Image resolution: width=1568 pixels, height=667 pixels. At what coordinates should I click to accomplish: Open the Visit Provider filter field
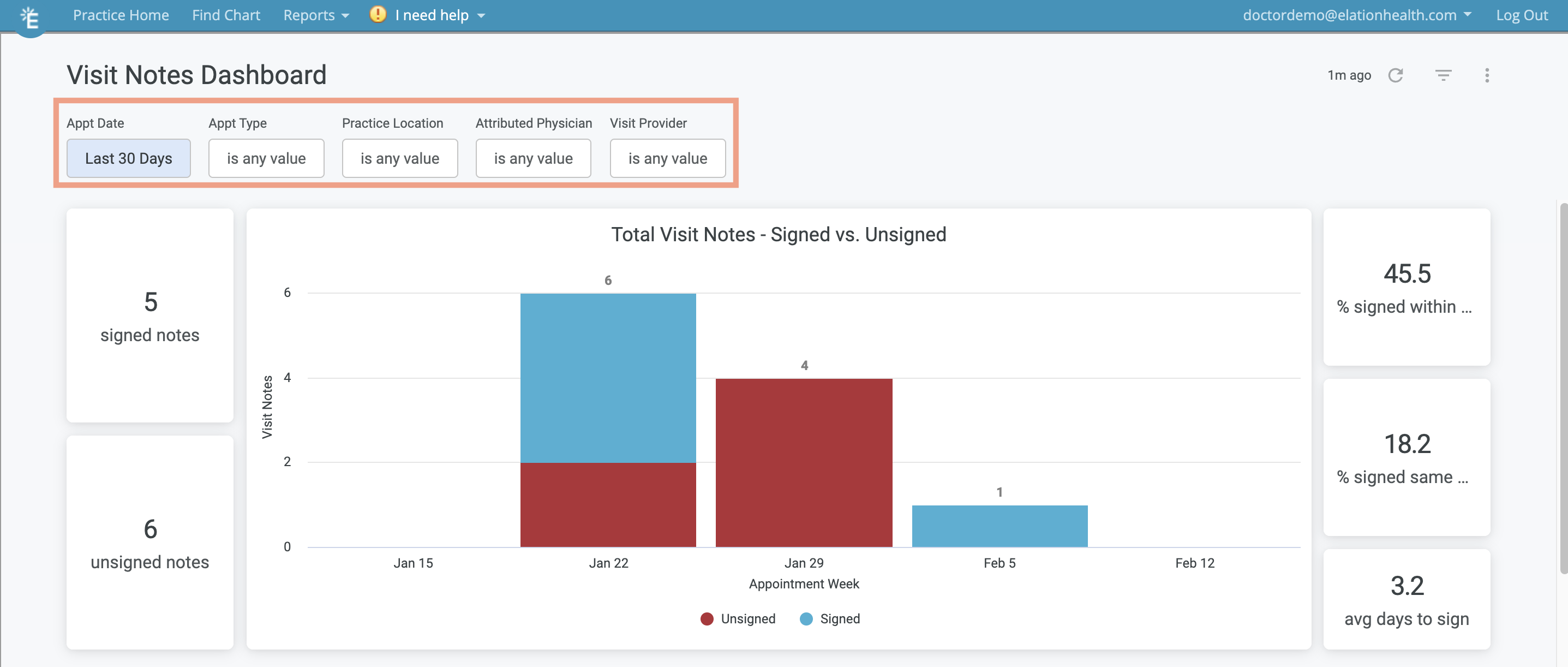pyautogui.click(x=667, y=158)
